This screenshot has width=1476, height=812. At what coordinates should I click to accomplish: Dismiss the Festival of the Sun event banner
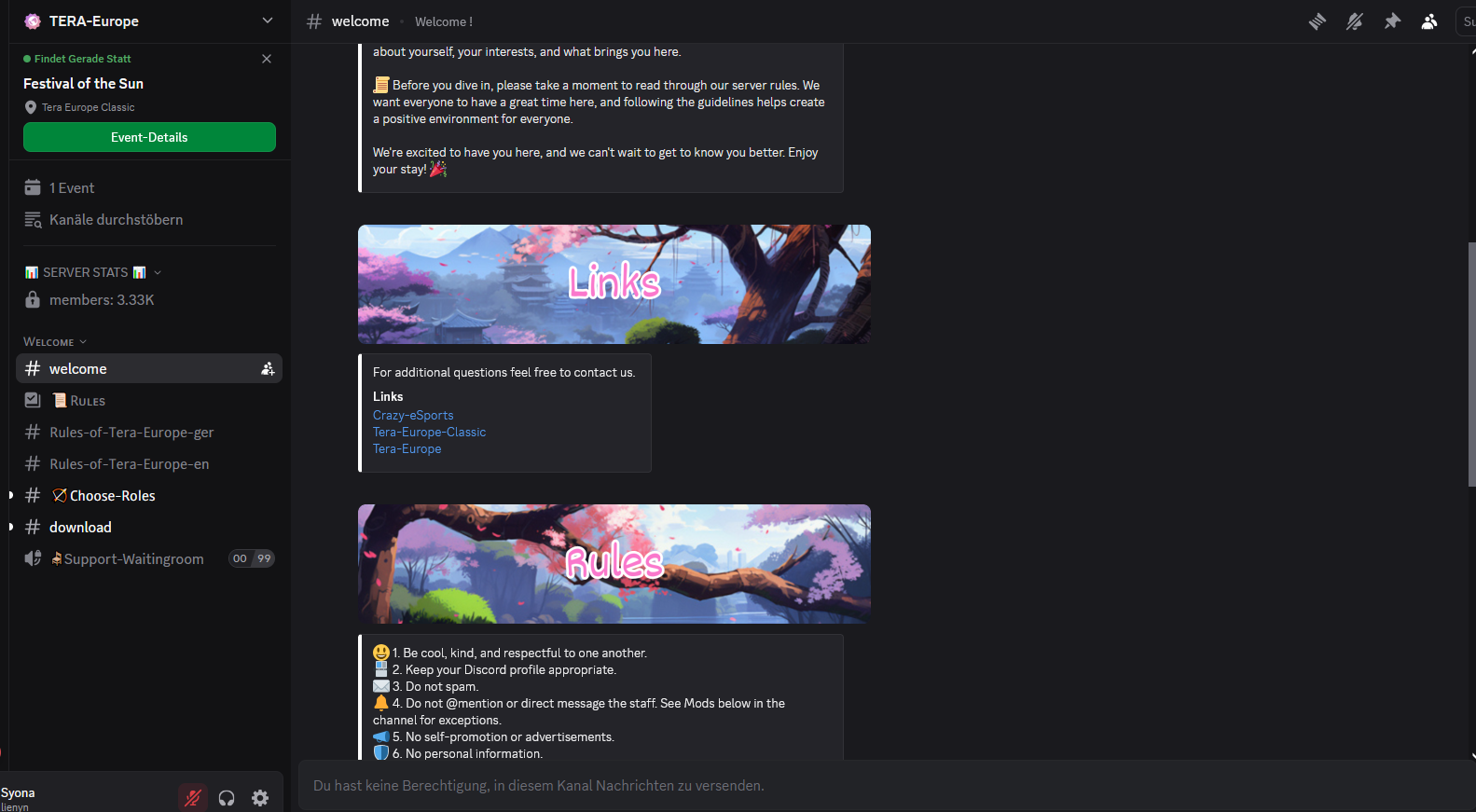pyautogui.click(x=267, y=59)
